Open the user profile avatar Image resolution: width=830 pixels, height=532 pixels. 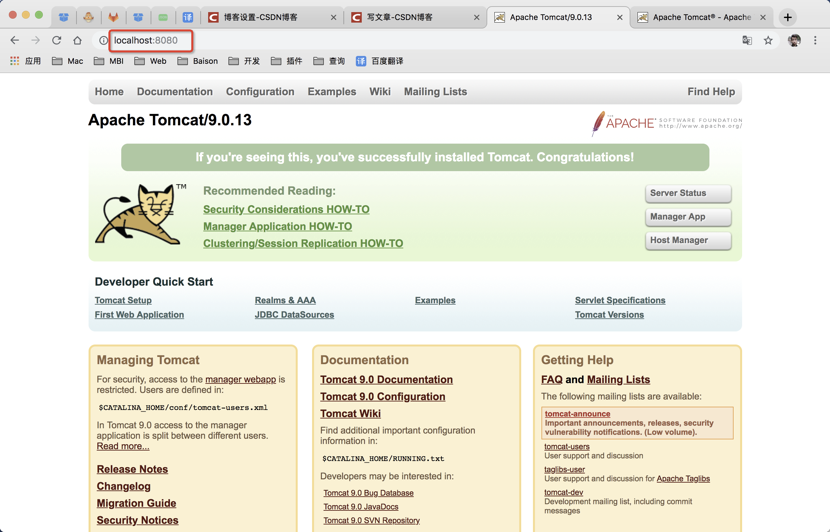(x=794, y=40)
